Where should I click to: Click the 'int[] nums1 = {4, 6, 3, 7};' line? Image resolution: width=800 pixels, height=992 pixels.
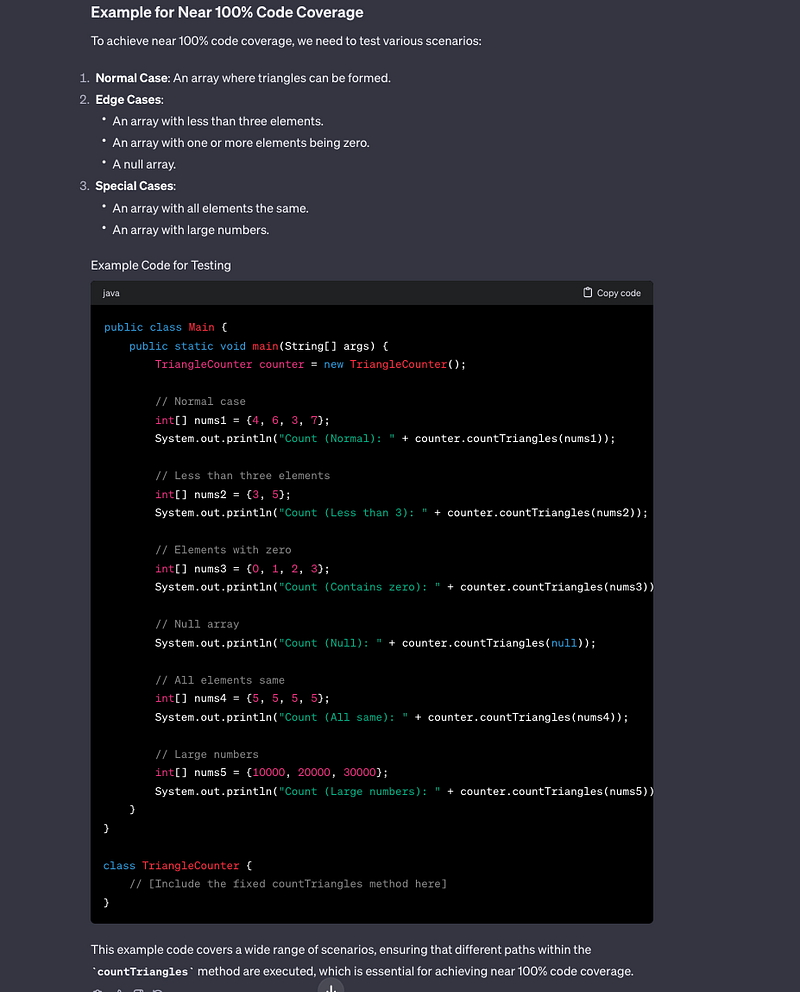point(242,420)
